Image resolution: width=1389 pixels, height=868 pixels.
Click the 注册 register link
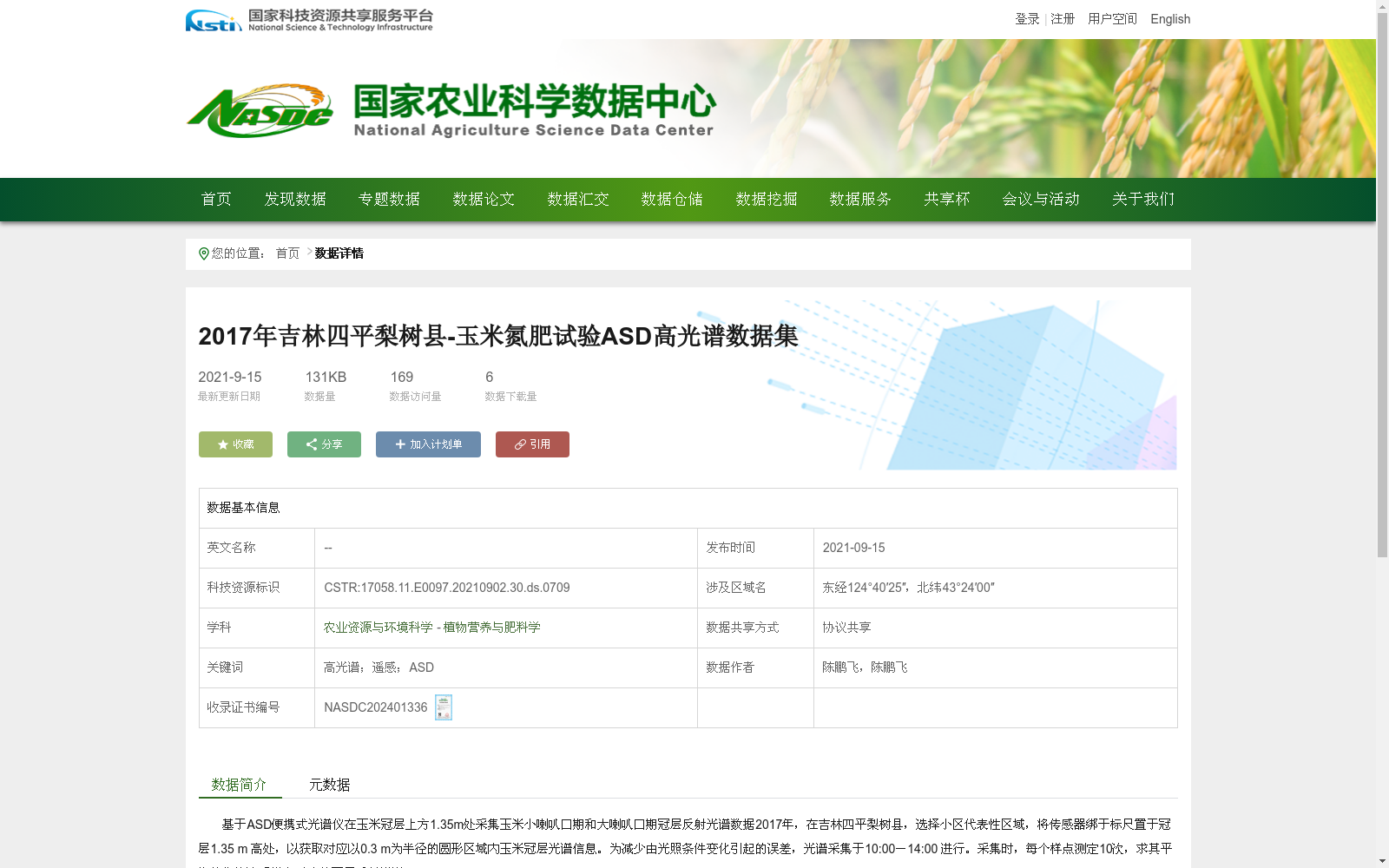pyautogui.click(x=1063, y=19)
